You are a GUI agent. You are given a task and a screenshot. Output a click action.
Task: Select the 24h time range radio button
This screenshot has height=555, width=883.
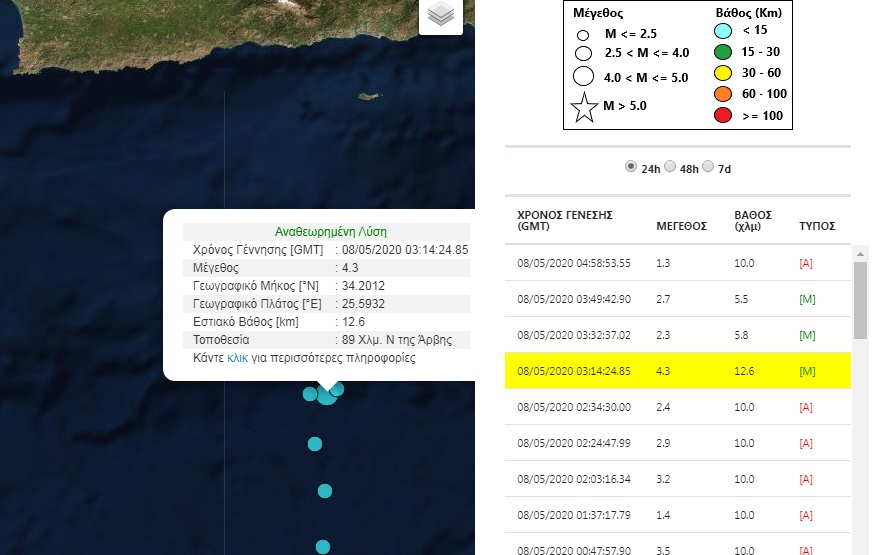pos(631,167)
